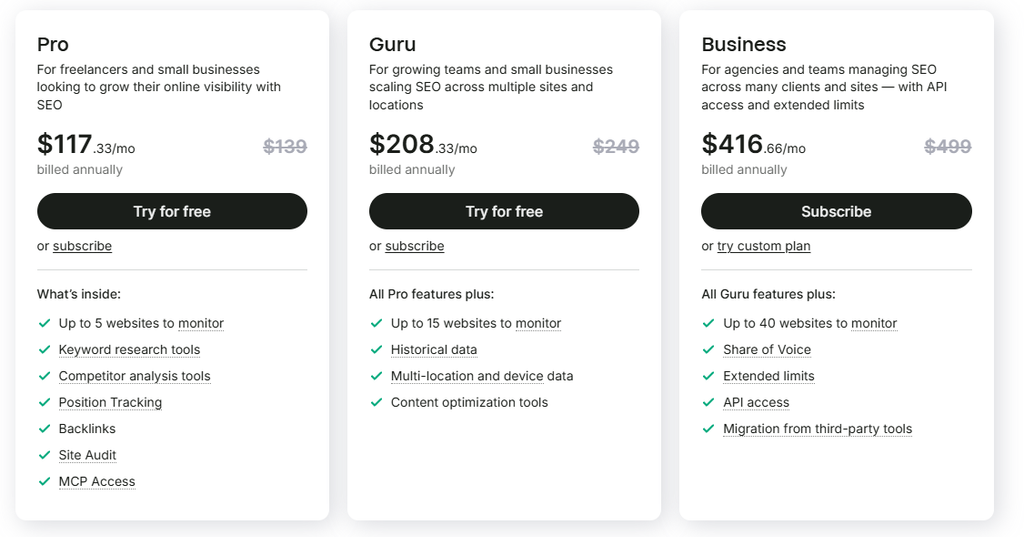1024x537 pixels.
Task: Subscribe to the Business plan
Action: tap(836, 211)
